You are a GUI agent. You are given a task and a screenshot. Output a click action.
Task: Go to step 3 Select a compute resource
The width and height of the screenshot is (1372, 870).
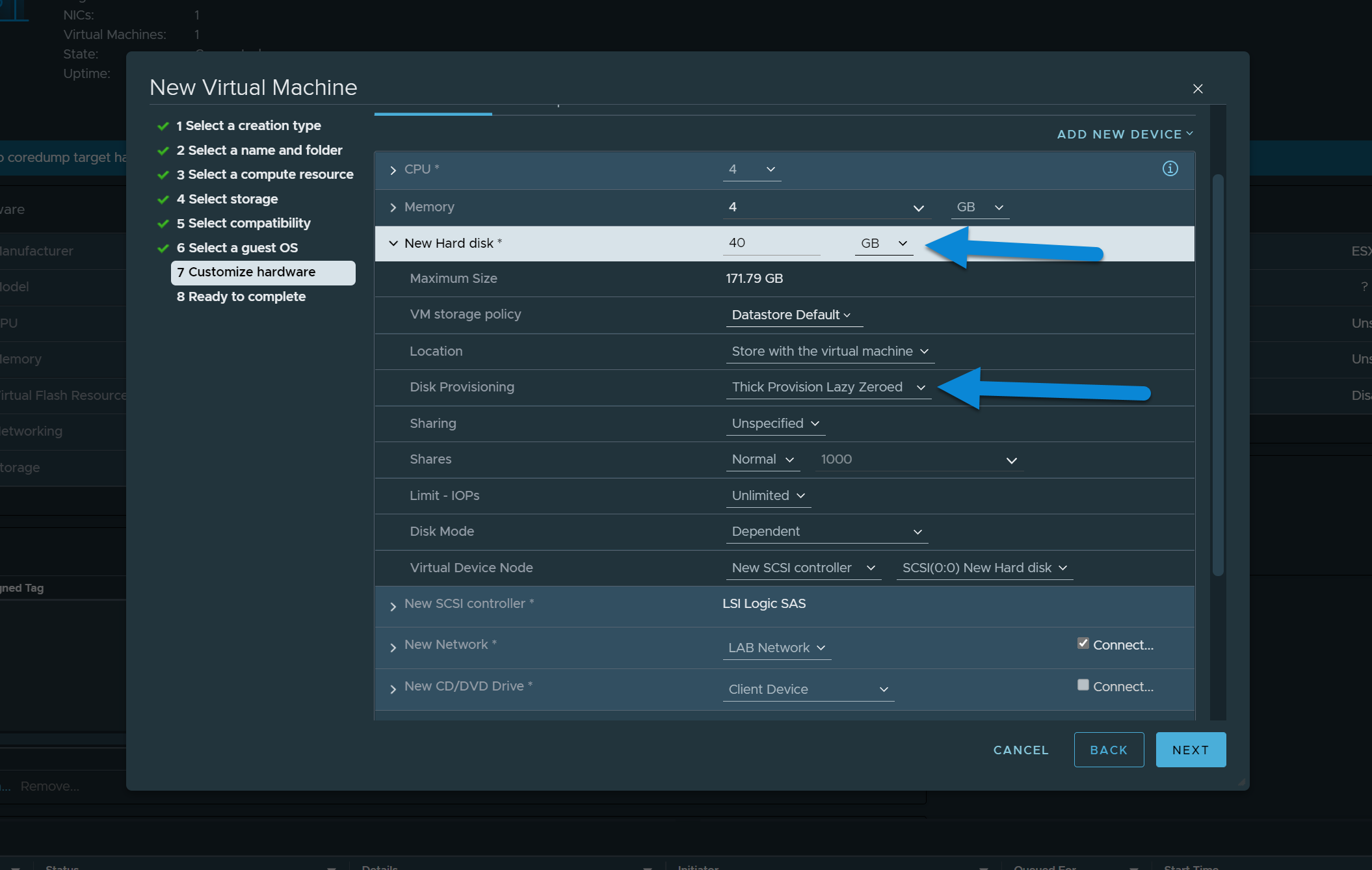coord(265,175)
